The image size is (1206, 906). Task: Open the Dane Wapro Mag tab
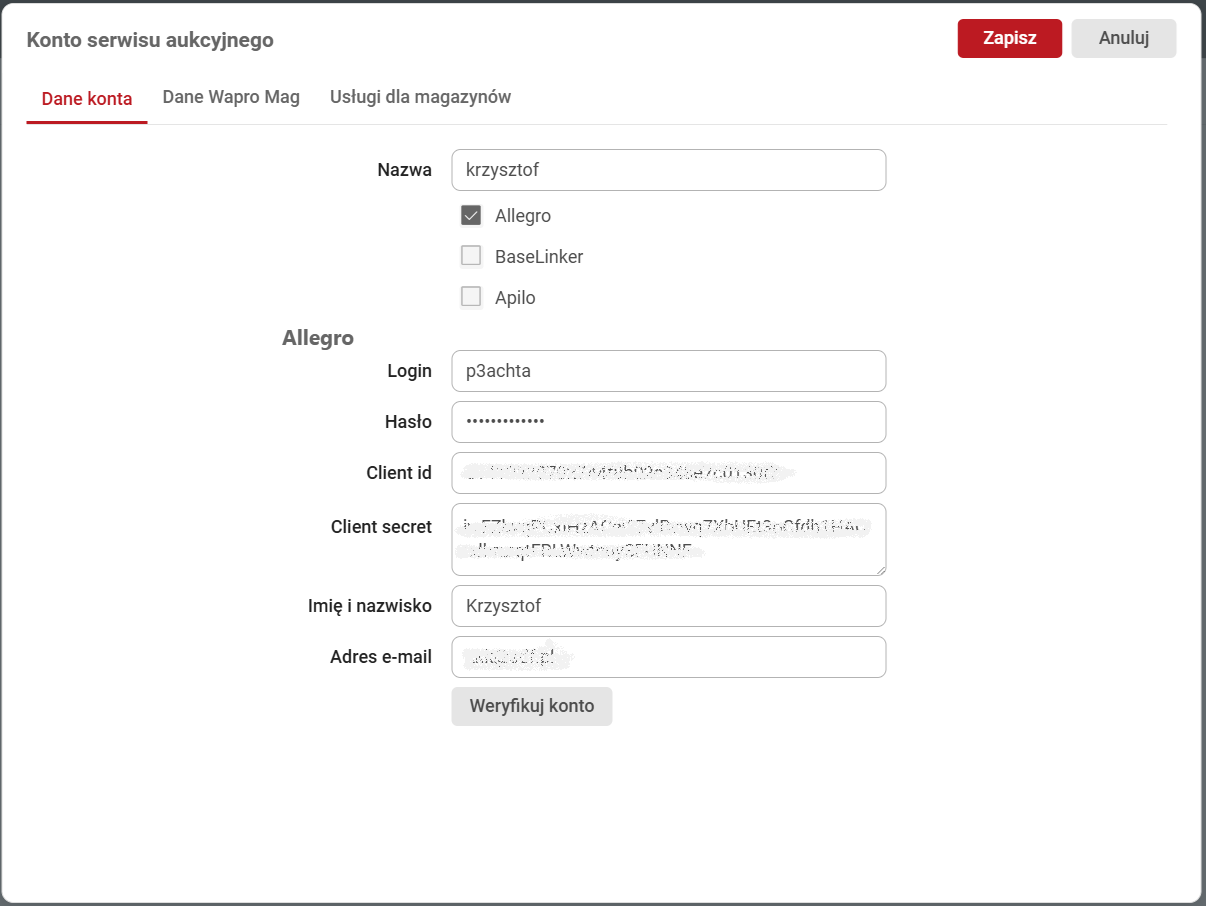[x=231, y=97]
